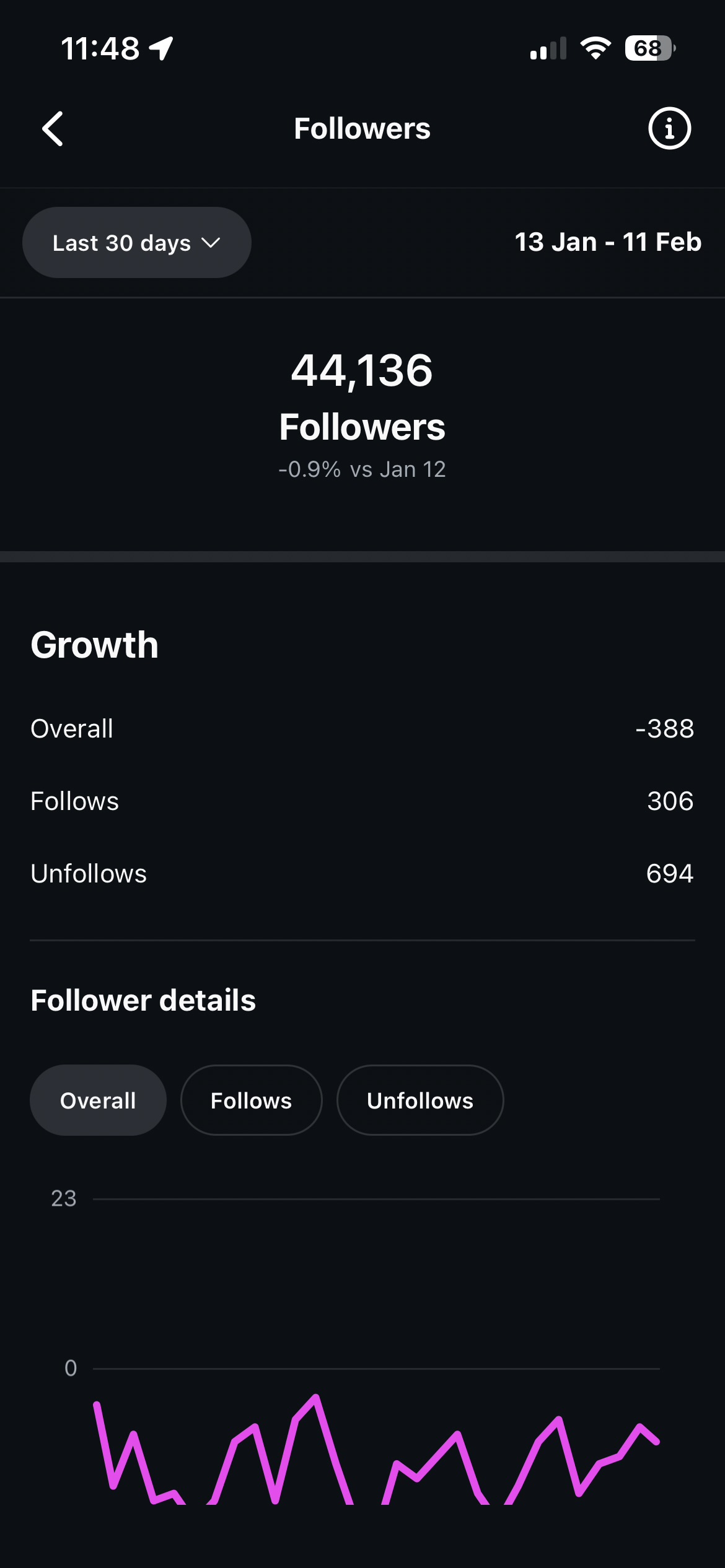Screen dimensions: 725x1568
Task: Tap the back arrow icon
Action: [x=53, y=129]
